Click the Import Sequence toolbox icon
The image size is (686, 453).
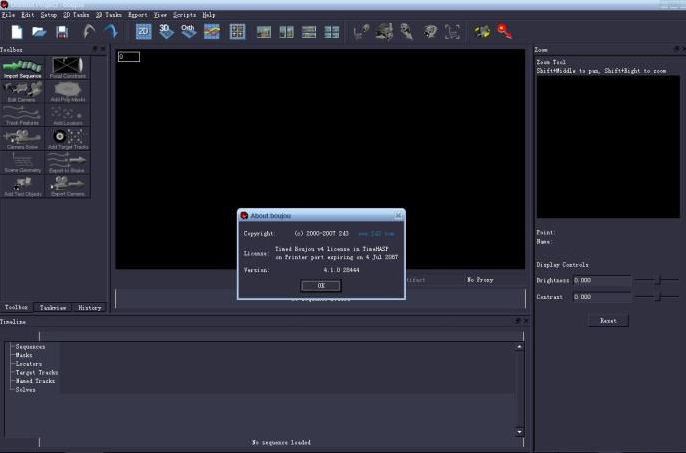[23, 67]
